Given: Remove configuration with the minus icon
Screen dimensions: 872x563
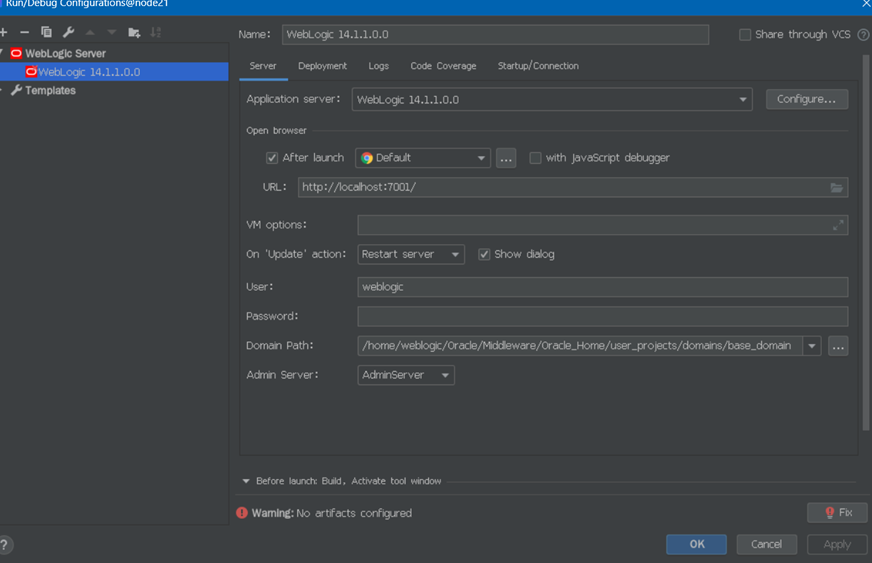Looking at the screenshot, I should click(25, 32).
